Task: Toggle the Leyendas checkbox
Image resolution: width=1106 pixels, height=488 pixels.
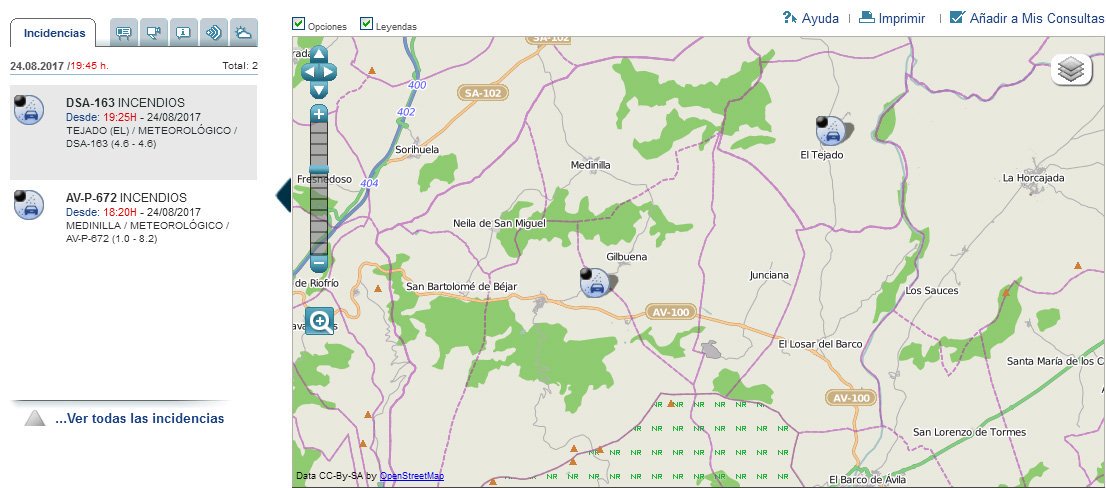Action: (x=366, y=24)
